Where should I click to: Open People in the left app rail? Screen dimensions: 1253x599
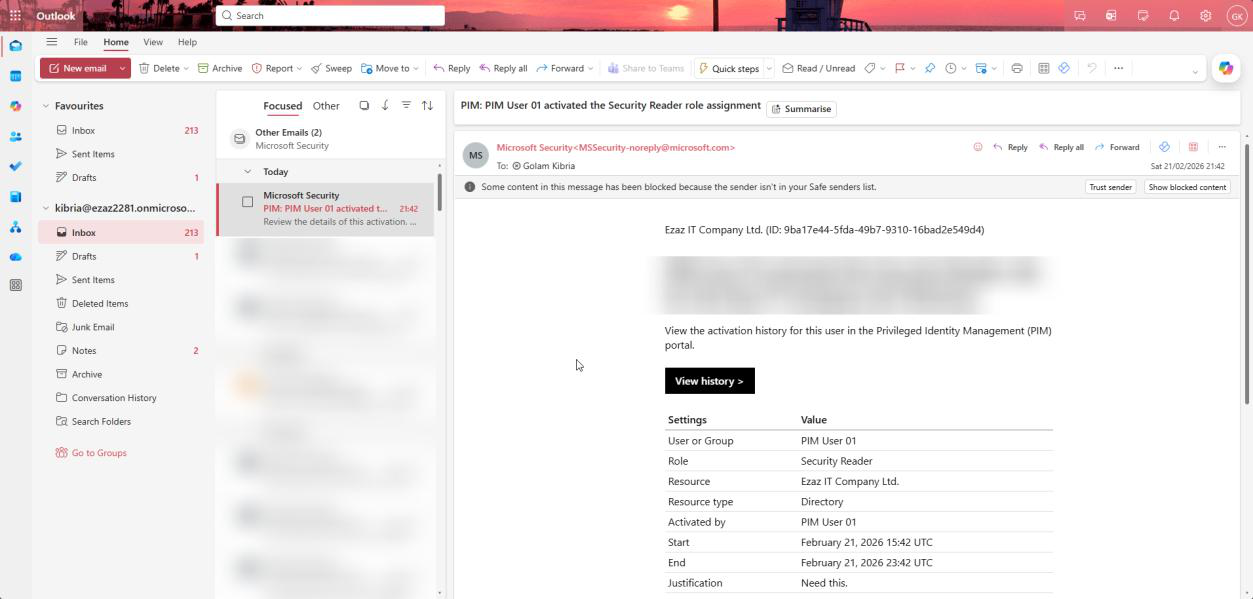pos(15,136)
